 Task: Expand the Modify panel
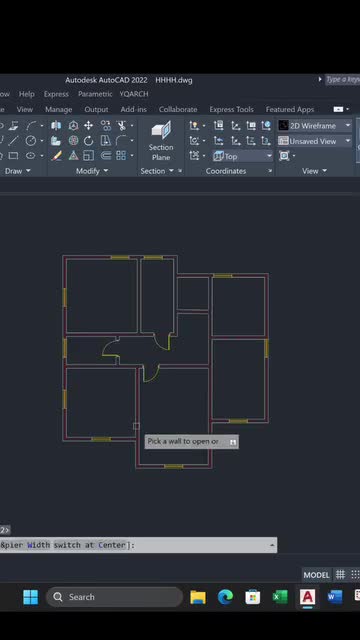(92, 171)
